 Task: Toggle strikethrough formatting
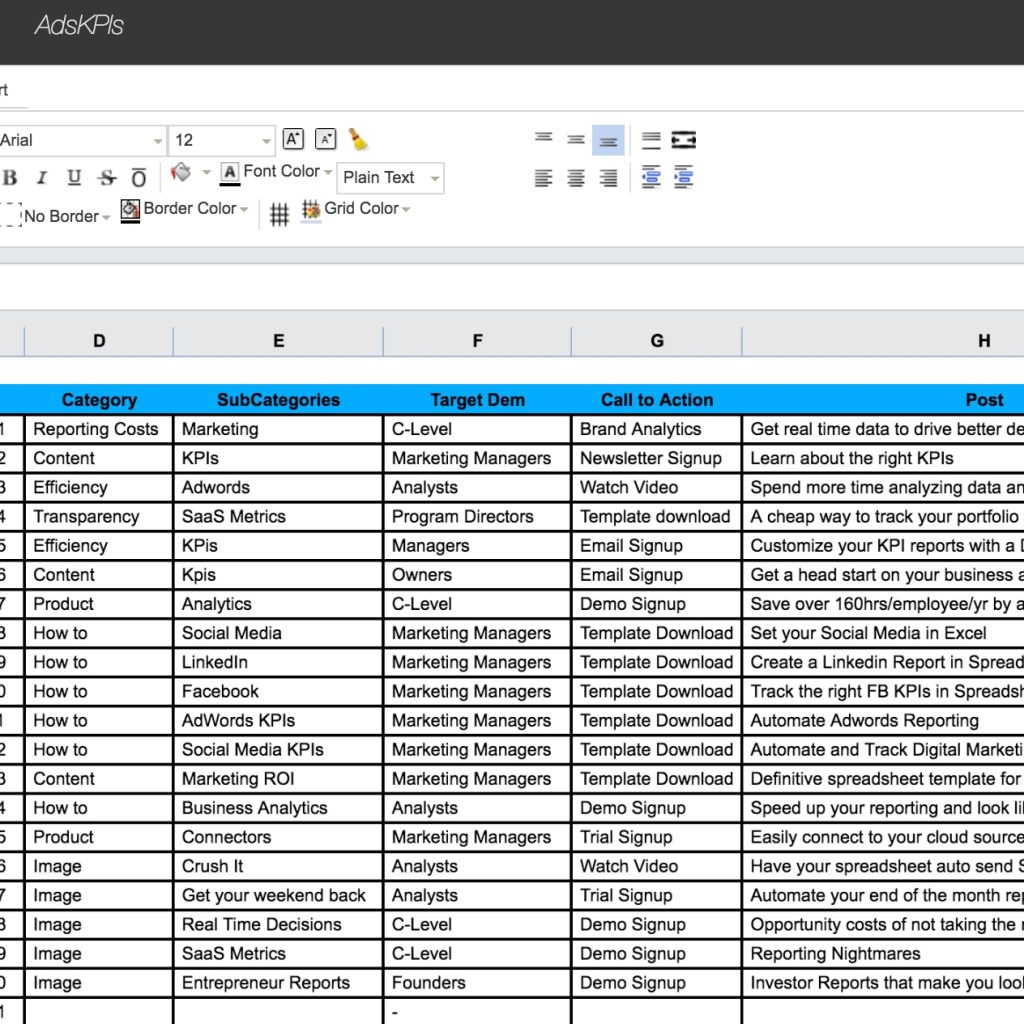[107, 178]
